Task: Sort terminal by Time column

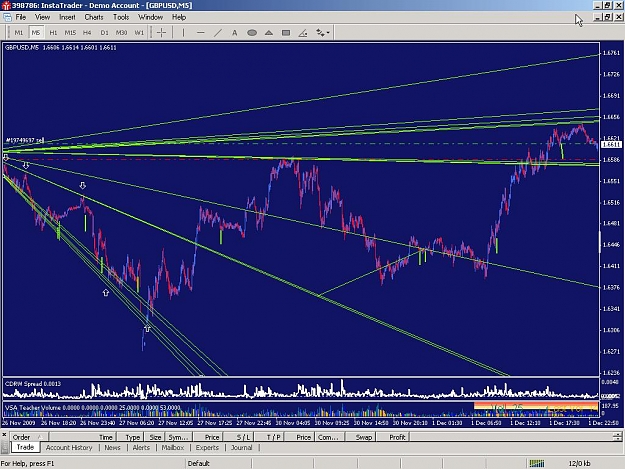Action: click(x=82, y=437)
